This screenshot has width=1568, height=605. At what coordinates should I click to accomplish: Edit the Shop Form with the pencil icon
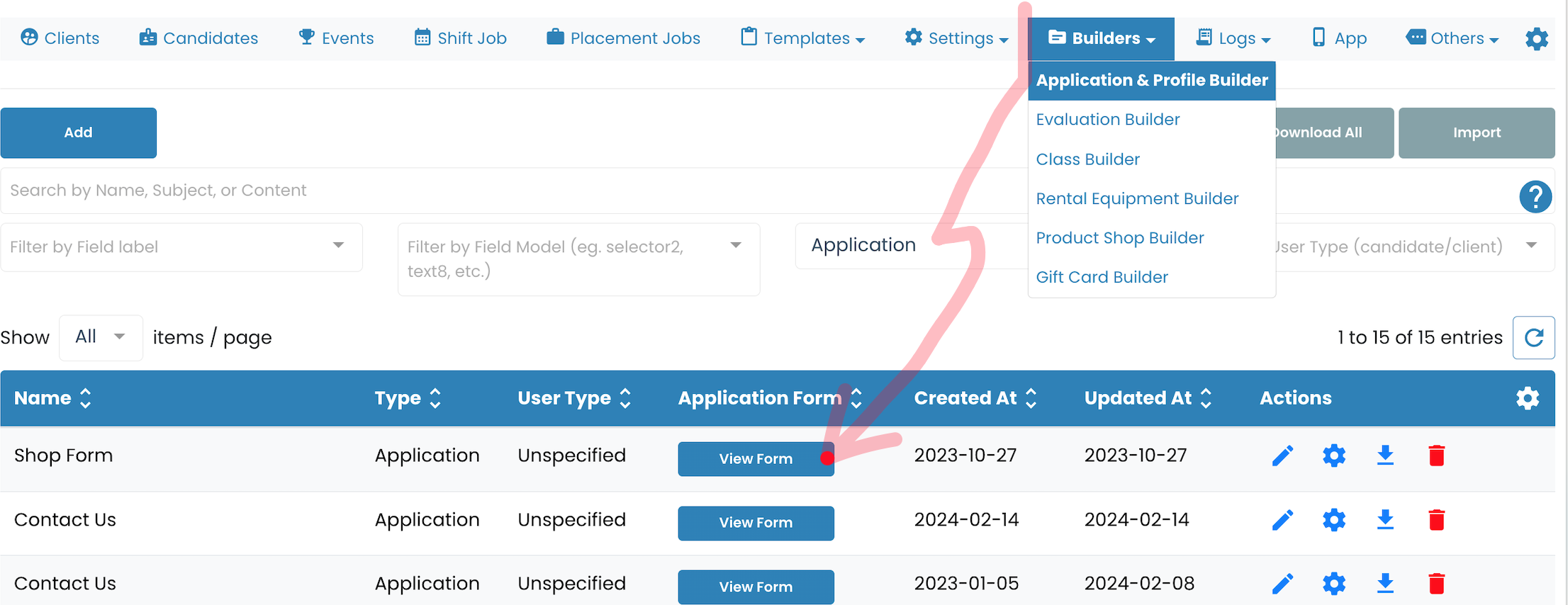click(1282, 456)
